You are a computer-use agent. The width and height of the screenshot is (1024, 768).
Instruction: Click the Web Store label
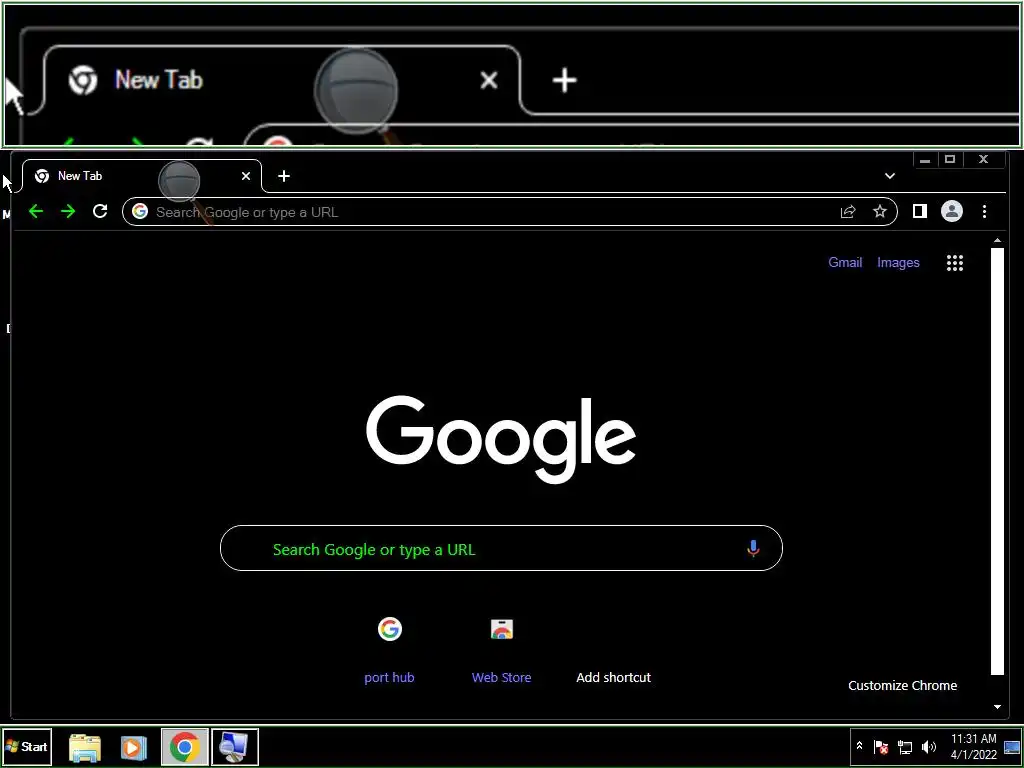coord(502,677)
